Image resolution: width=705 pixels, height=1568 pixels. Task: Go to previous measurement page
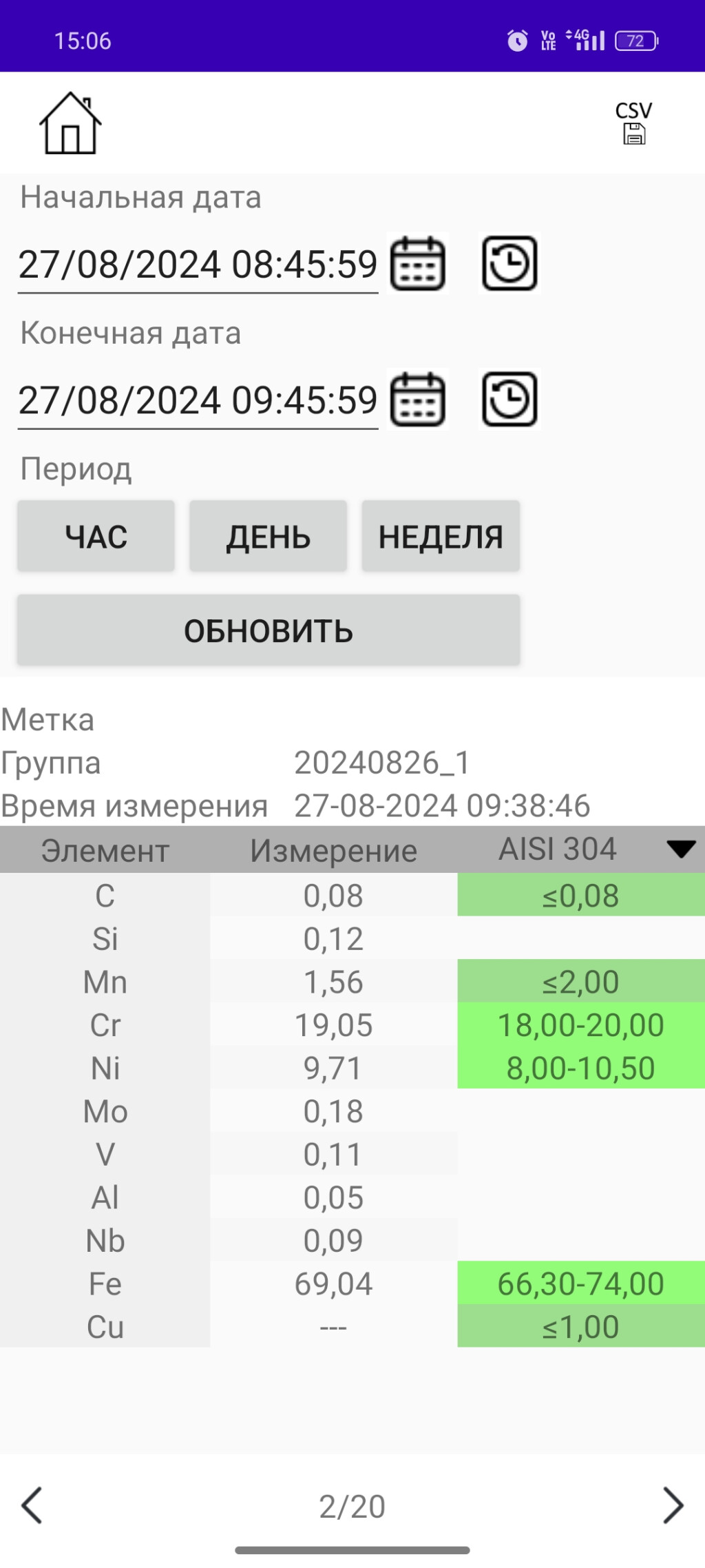[x=32, y=1505]
